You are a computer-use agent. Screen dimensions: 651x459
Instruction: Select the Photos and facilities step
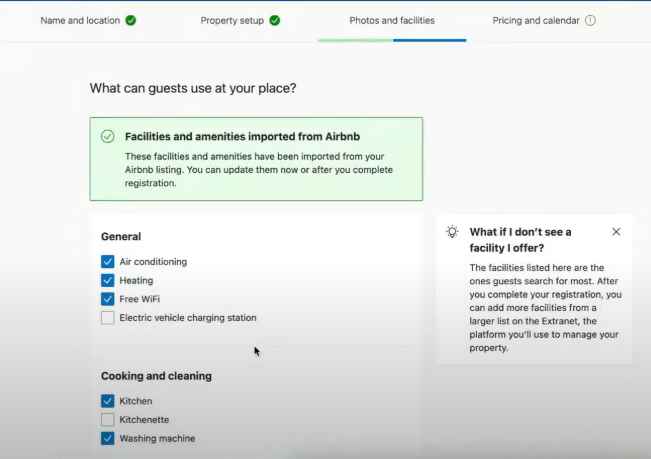[392, 20]
